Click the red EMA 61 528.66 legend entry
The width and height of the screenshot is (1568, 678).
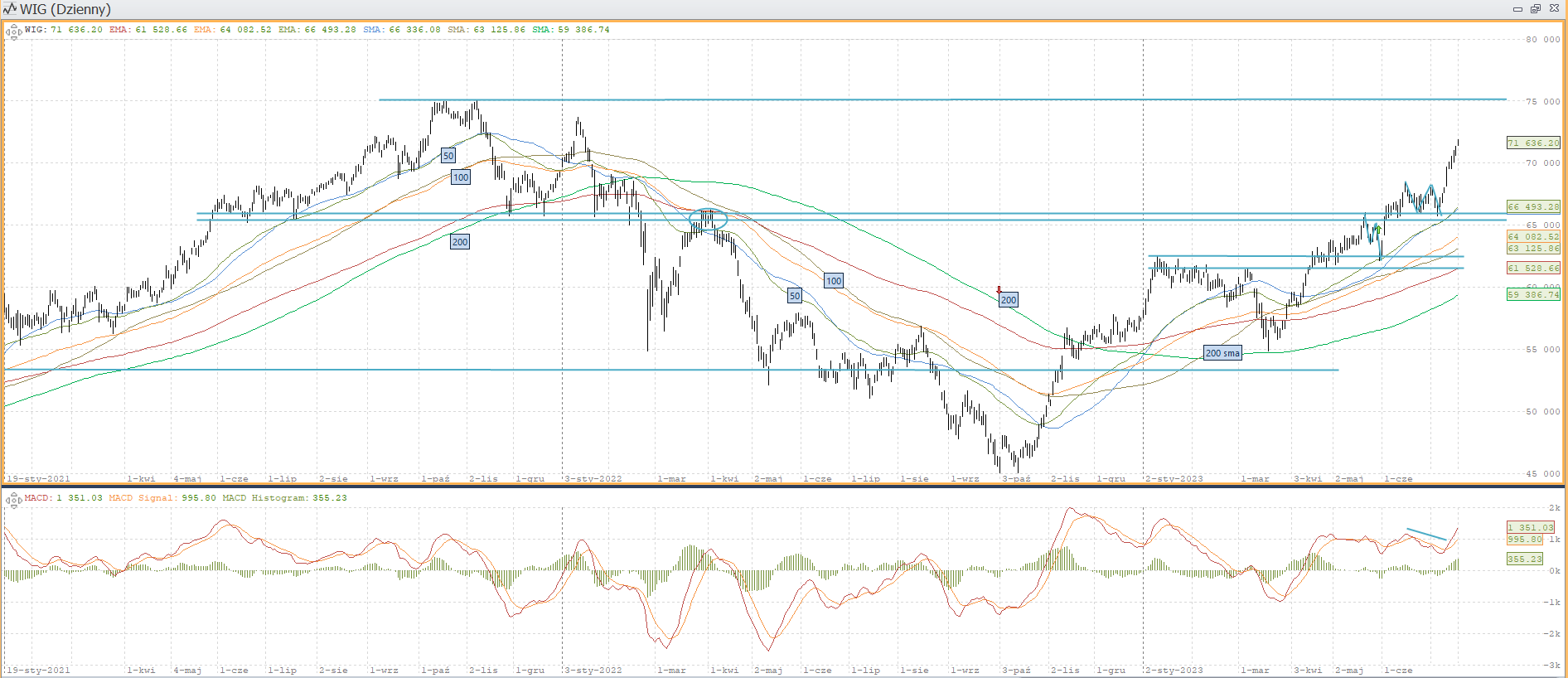click(148, 30)
